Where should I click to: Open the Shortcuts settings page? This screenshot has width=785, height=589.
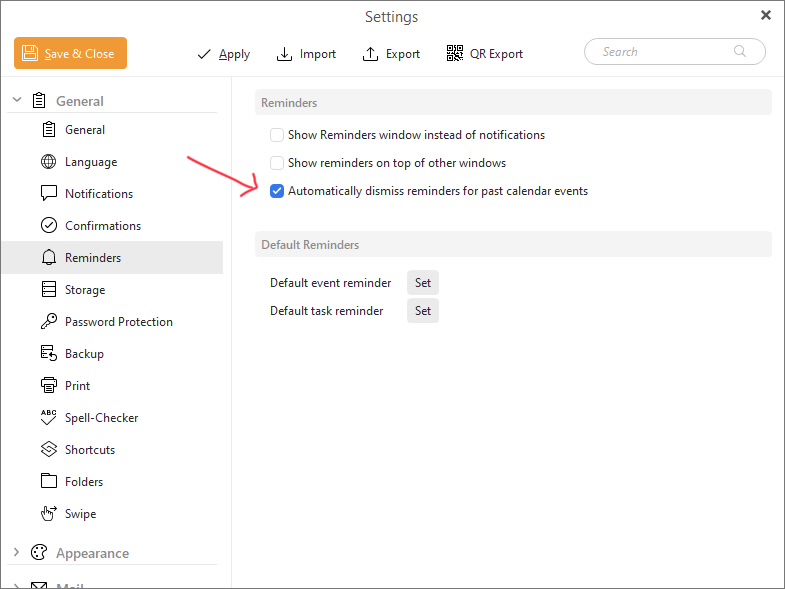coord(89,450)
